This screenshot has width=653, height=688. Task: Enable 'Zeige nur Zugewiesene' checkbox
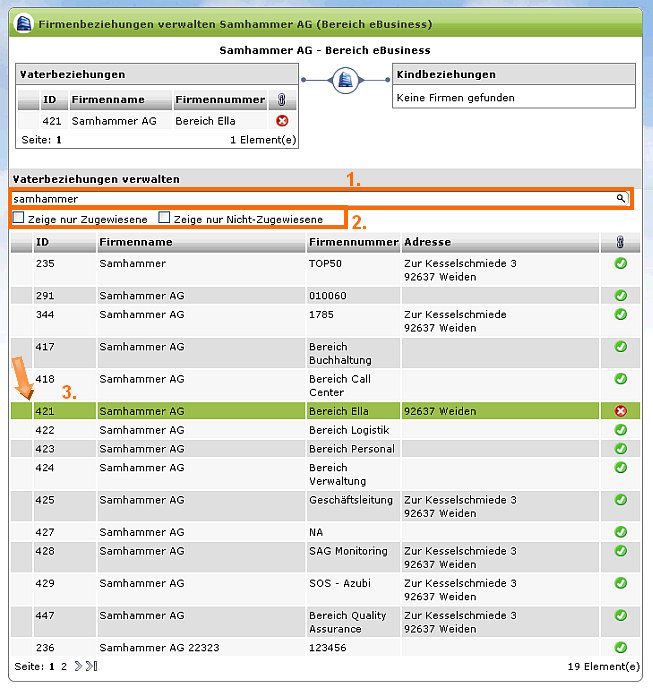(x=19, y=218)
